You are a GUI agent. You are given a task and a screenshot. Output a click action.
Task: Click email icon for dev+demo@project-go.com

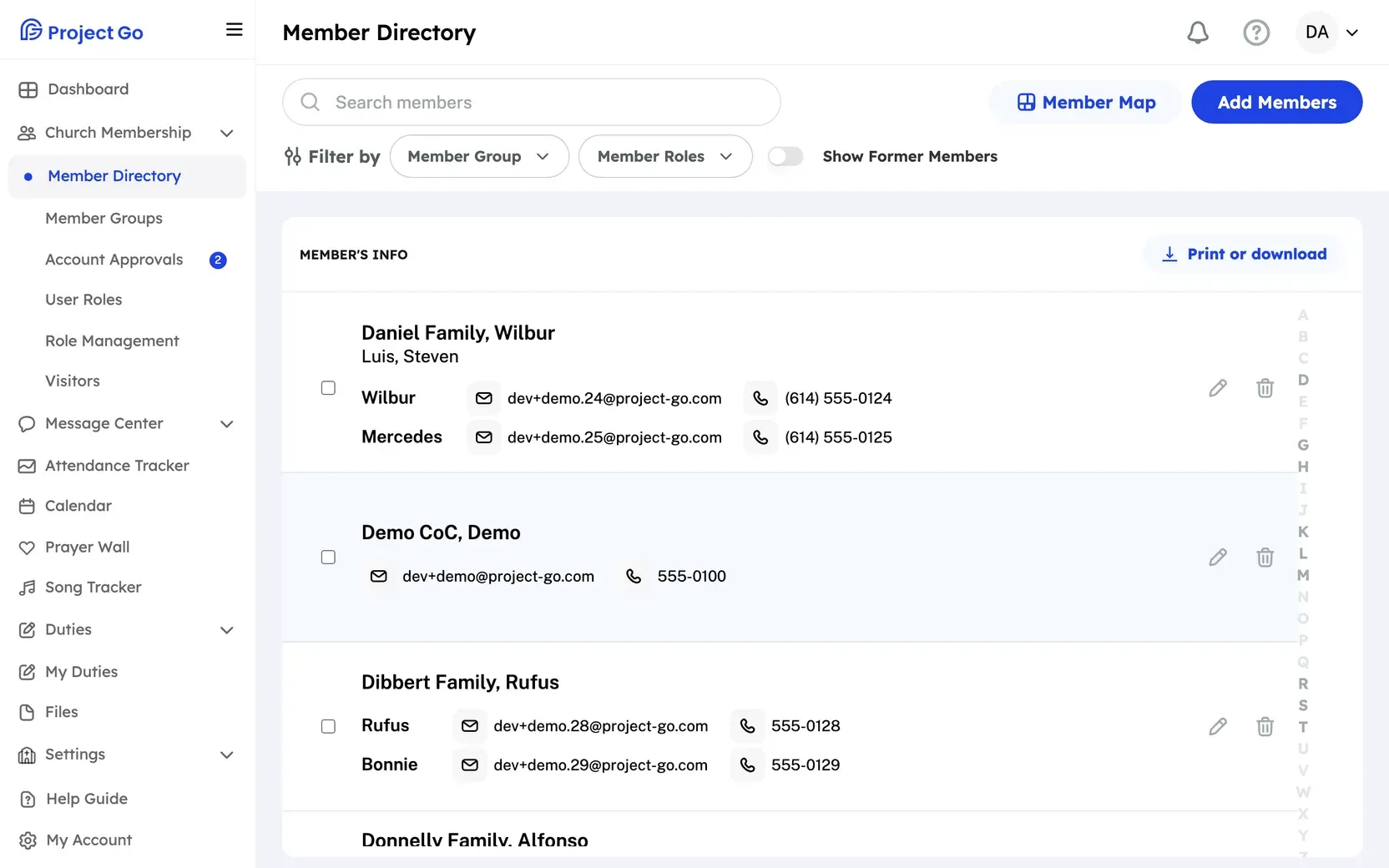coord(379,576)
